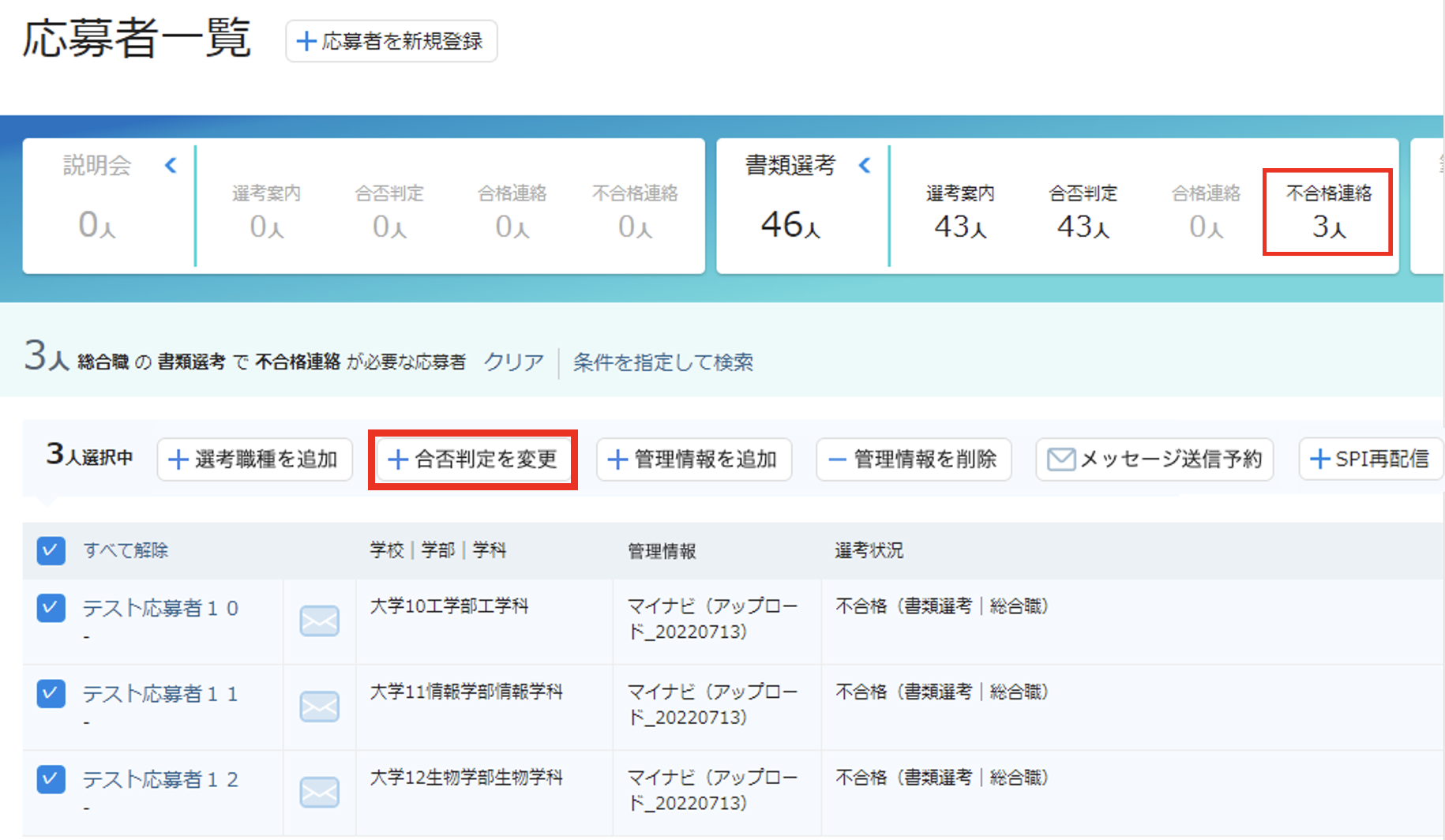Image resolution: width=1445 pixels, height=840 pixels.
Task: Open 書類選考 total 46人
Action: pyautogui.click(x=790, y=225)
